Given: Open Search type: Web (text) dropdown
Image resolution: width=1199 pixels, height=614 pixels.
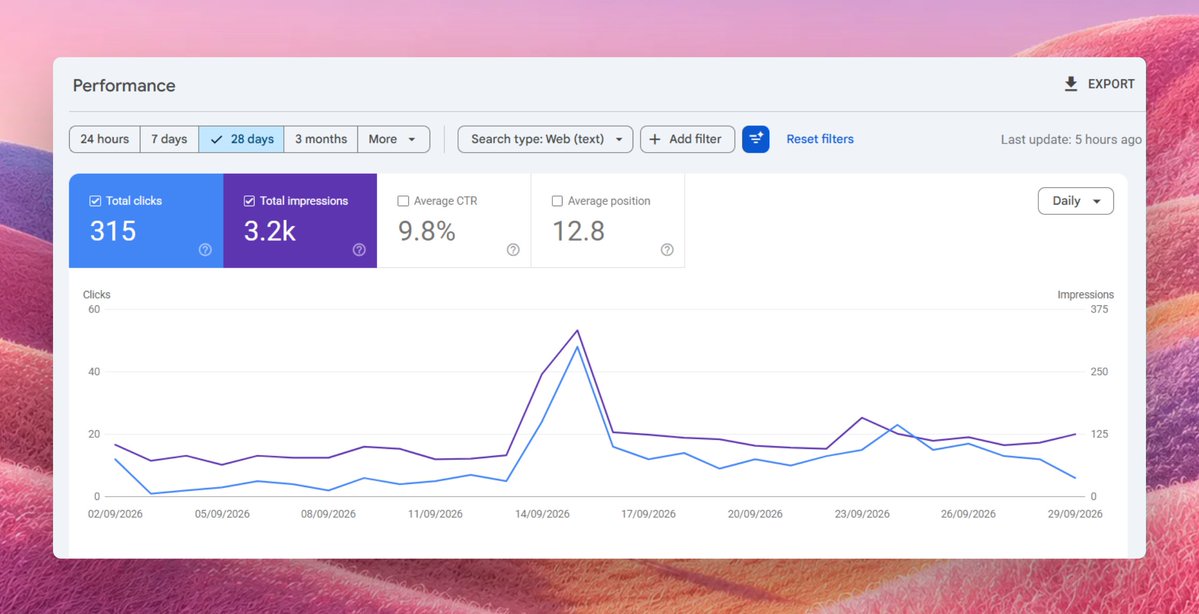Looking at the screenshot, I should click(545, 139).
